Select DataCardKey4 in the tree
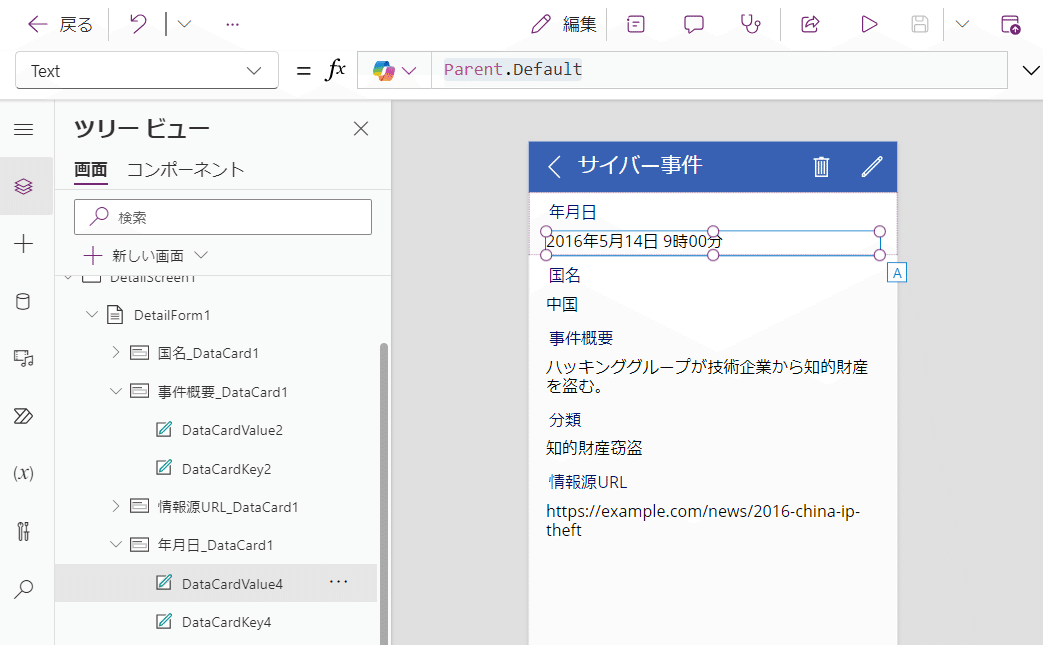Viewport: 1043px width, 645px height. (x=226, y=622)
